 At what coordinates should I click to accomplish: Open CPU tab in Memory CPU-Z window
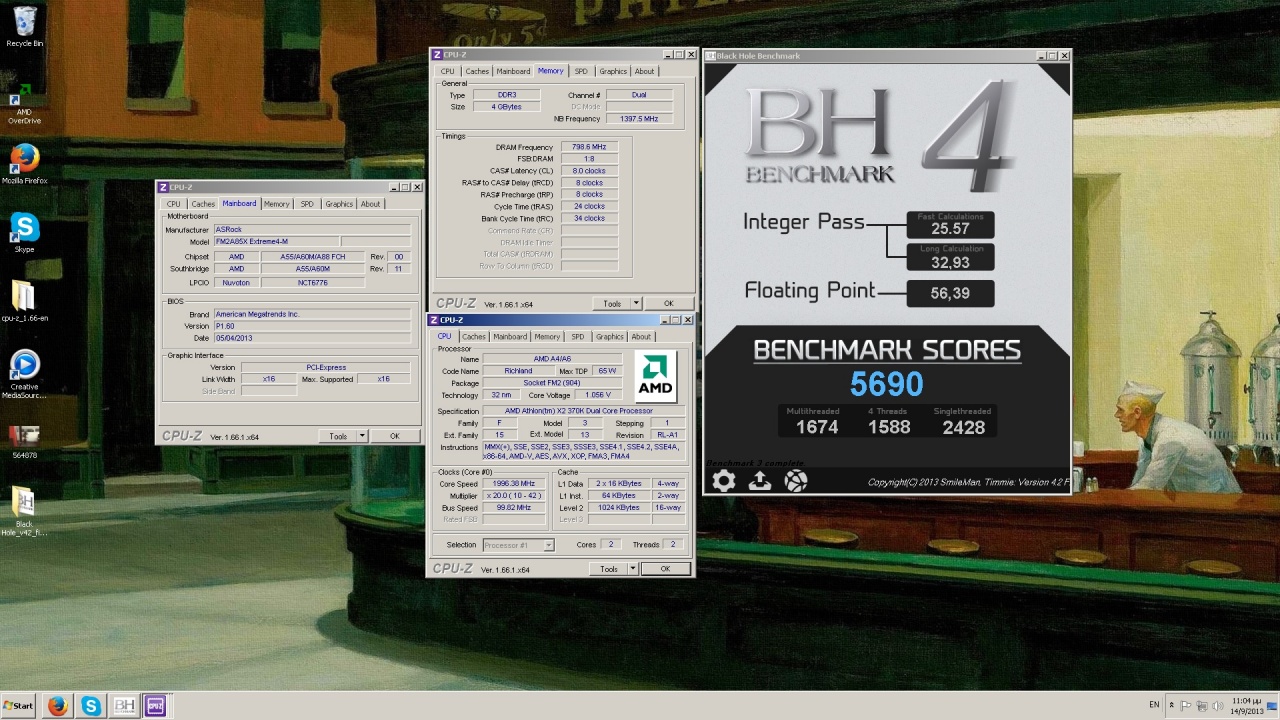(447, 71)
